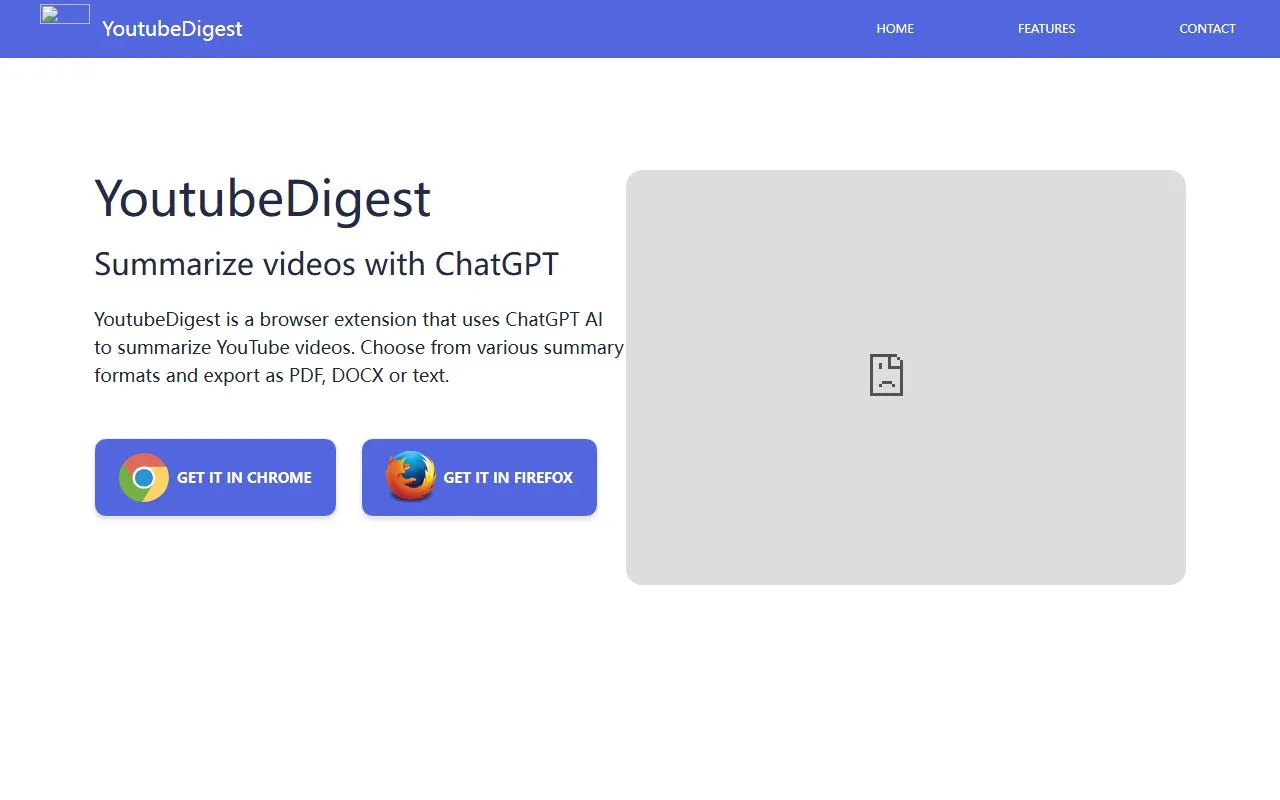Click the blue navigation bar
This screenshot has width=1280, height=800.
[x=600, y=28]
